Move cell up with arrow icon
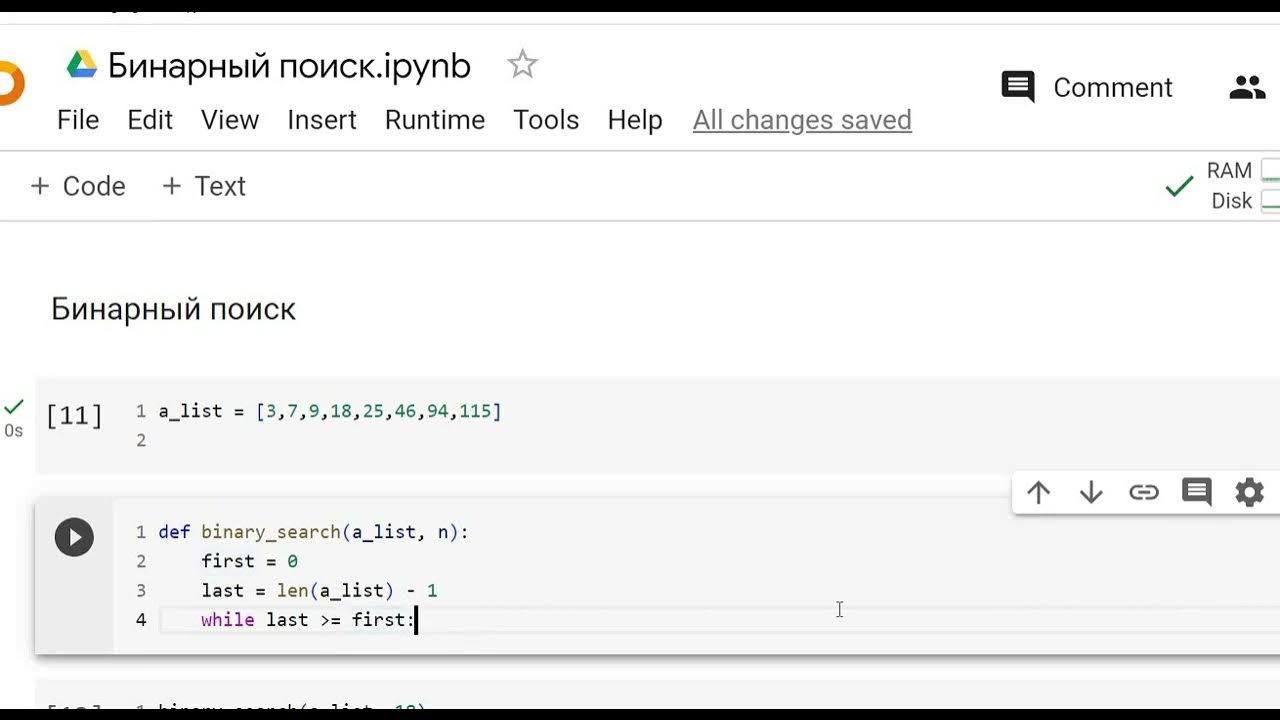The height and width of the screenshot is (720, 1280). pyautogui.click(x=1038, y=492)
